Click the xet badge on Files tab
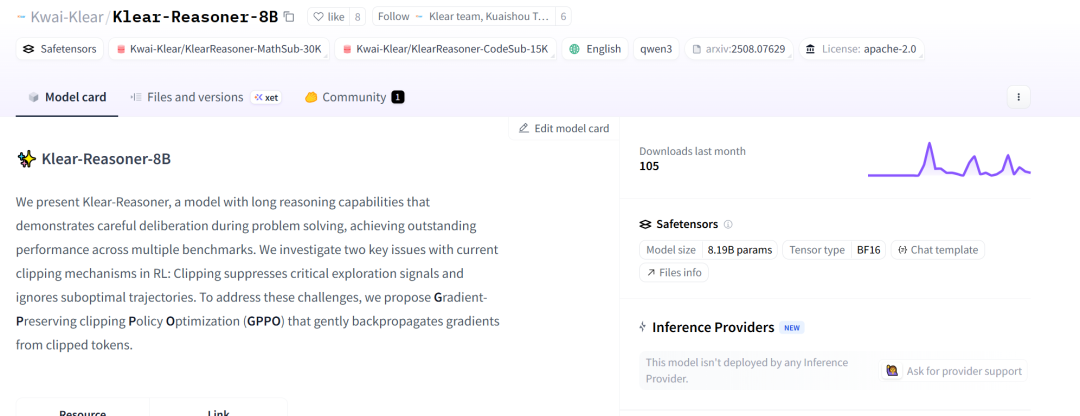 266,97
